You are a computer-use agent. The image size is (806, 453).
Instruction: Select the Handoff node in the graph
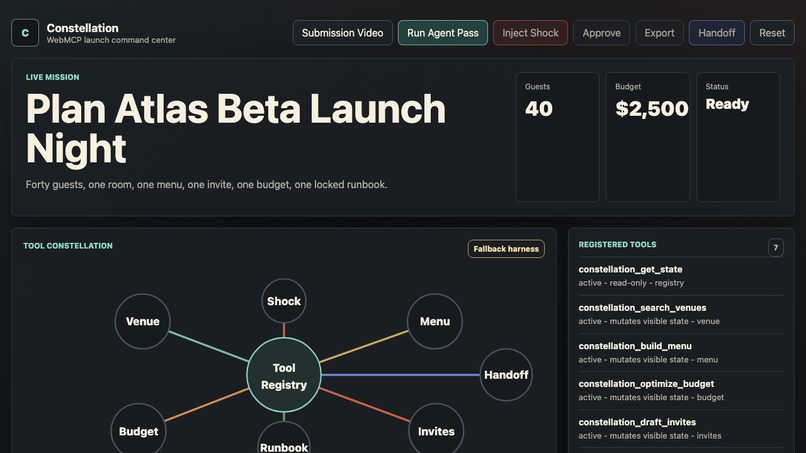coord(506,375)
